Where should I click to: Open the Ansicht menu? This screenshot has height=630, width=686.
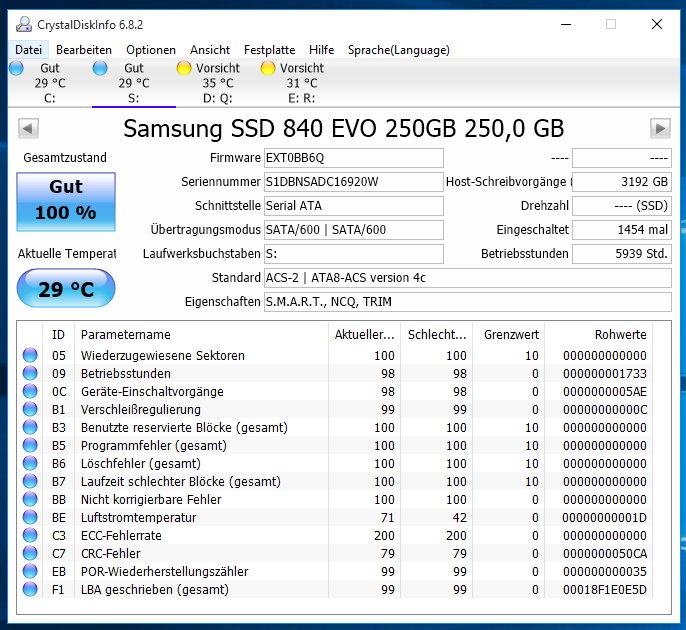[x=210, y=50]
